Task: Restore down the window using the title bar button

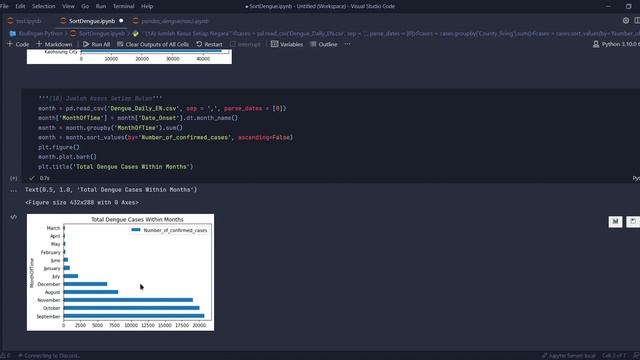Action: (x=629, y=6)
